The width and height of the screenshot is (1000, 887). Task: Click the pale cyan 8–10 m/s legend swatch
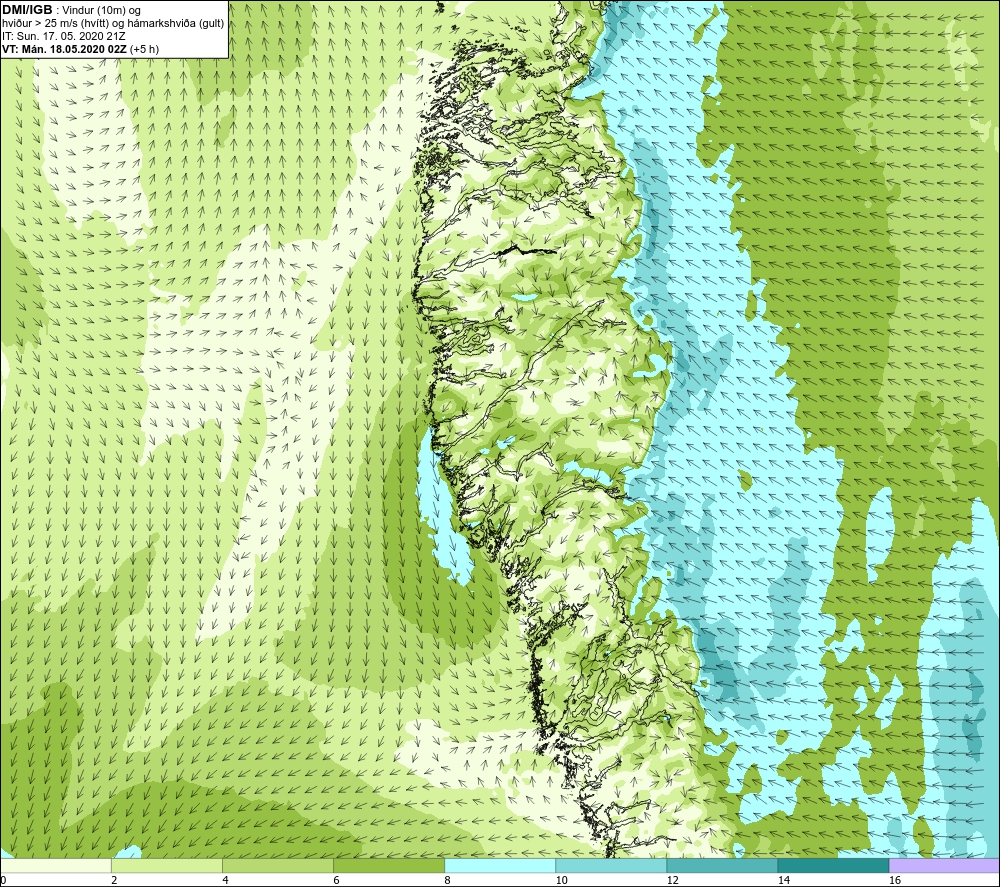(x=500, y=865)
